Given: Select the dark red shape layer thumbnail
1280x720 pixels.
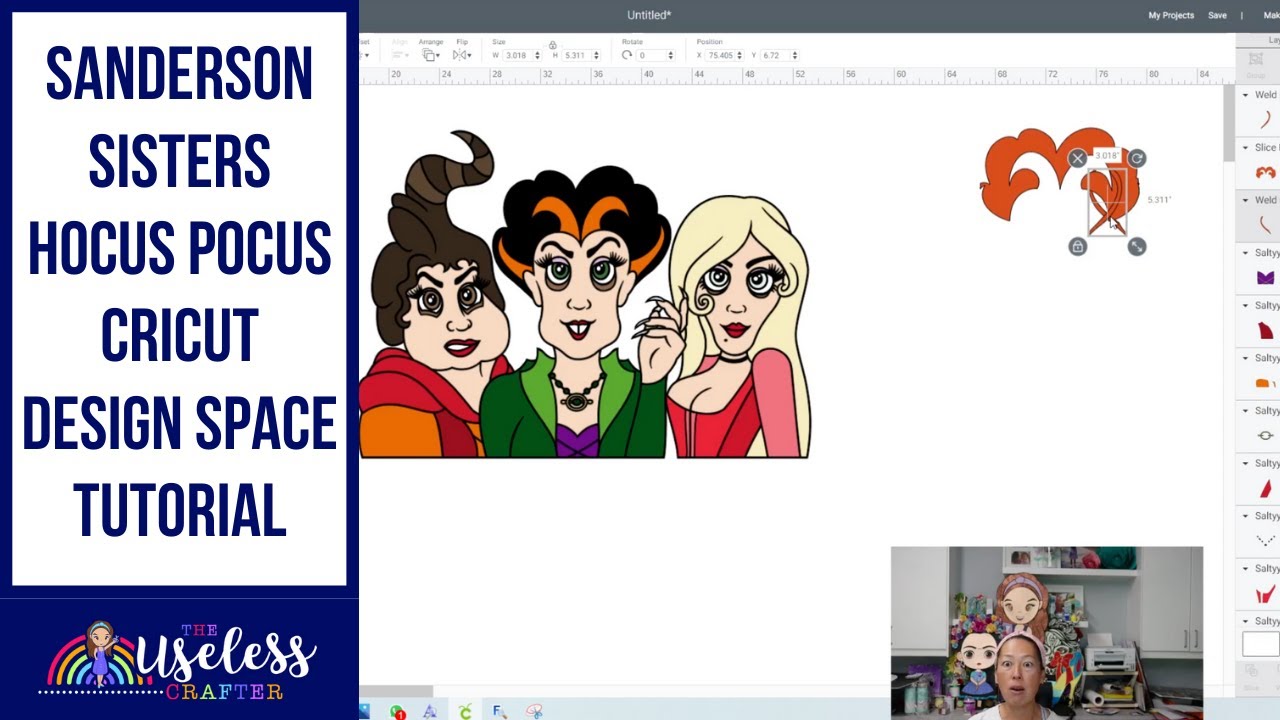Looking at the screenshot, I should pos(1265,331).
